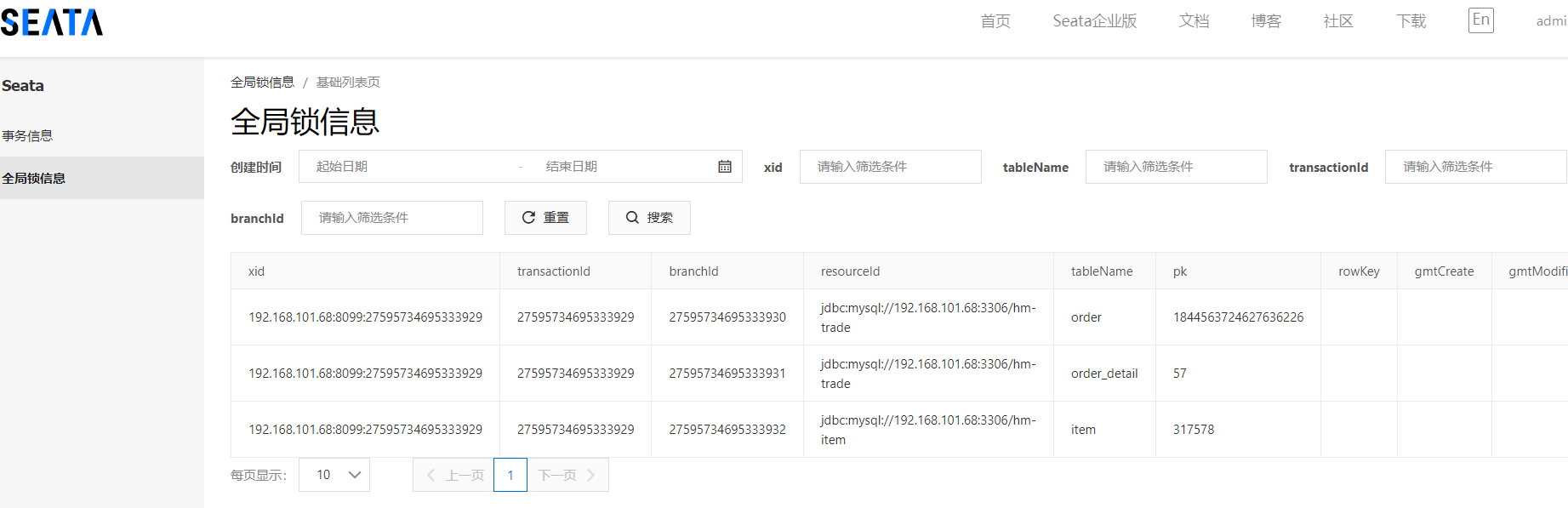The image size is (1568, 508).
Task: Click branchId cell 27595734695333931
Action: tap(727, 374)
